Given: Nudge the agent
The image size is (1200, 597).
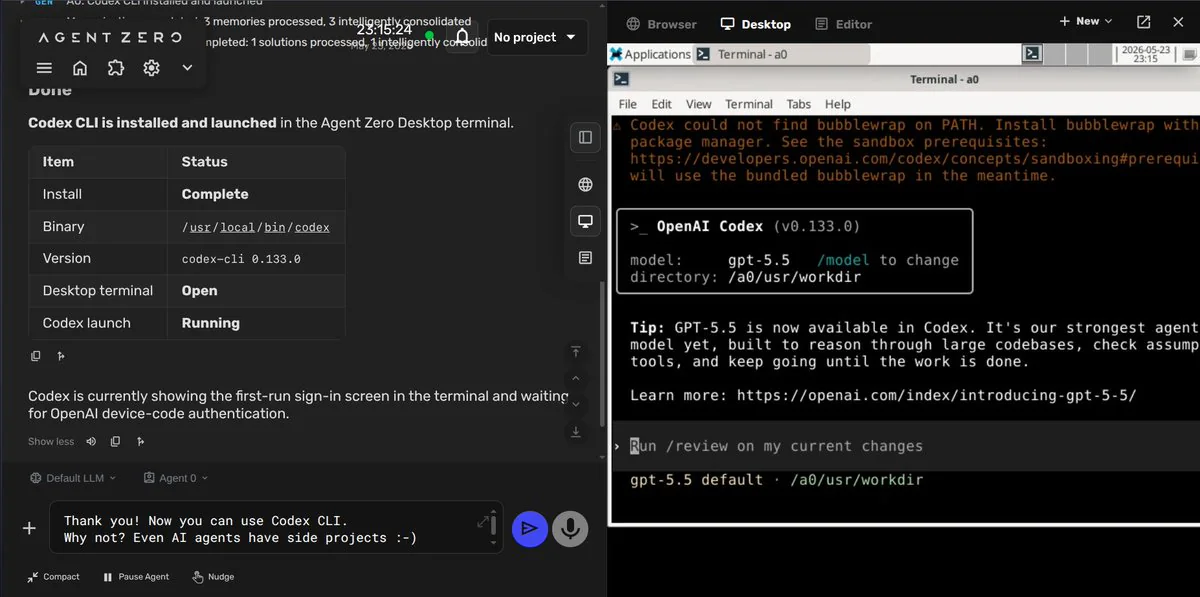Looking at the screenshot, I should pyautogui.click(x=213, y=577).
